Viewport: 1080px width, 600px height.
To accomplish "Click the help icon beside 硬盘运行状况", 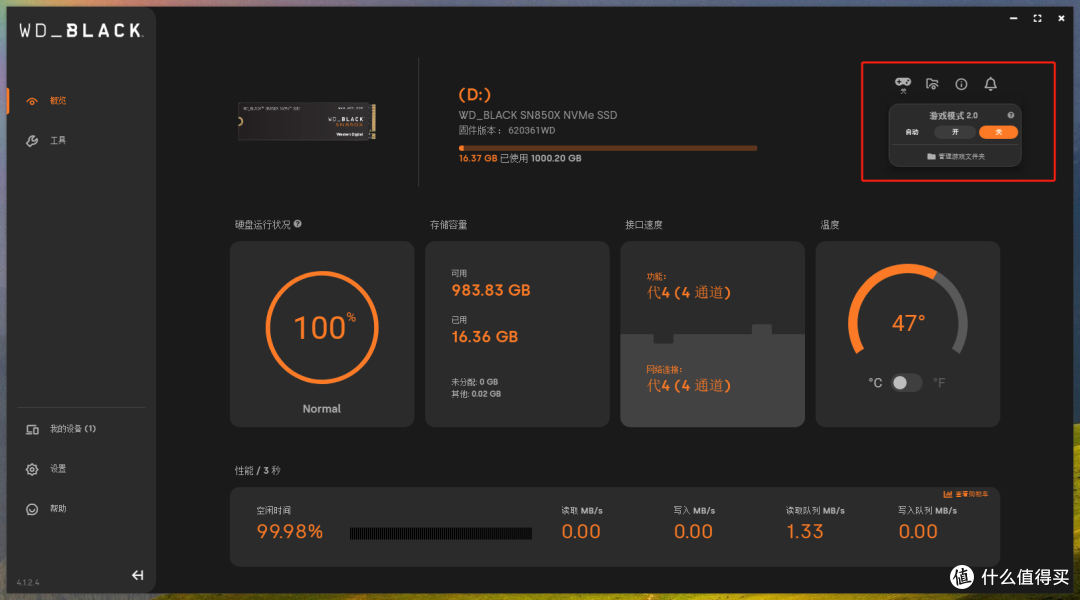I will [298, 224].
